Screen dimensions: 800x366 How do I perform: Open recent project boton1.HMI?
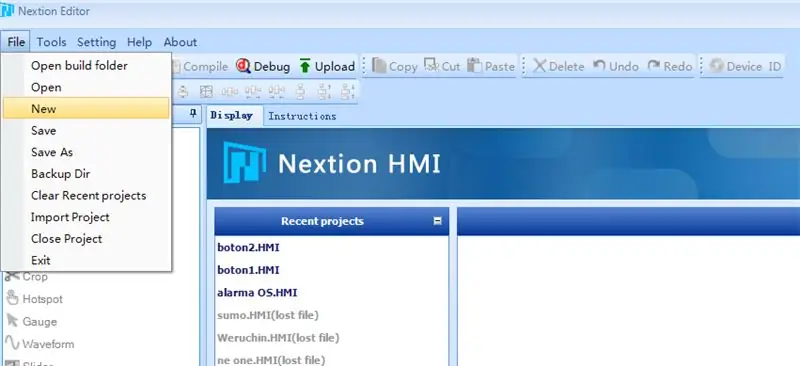point(248,270)
